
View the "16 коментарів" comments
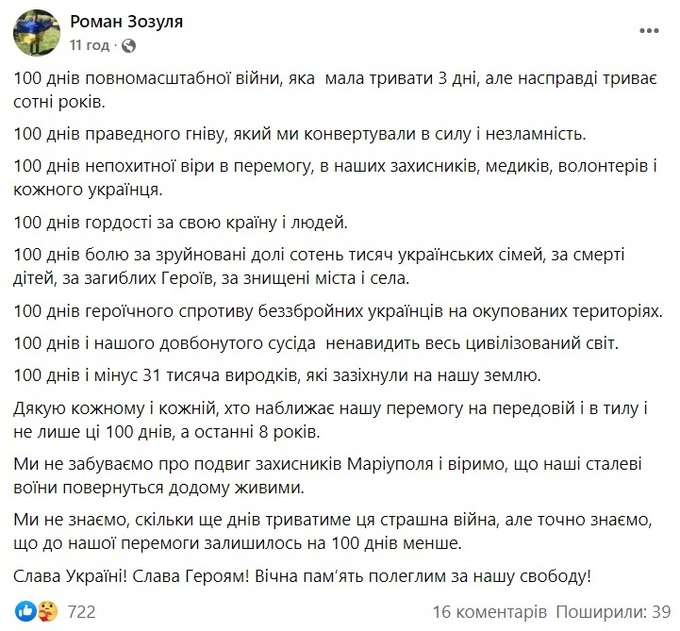point(490,609)
